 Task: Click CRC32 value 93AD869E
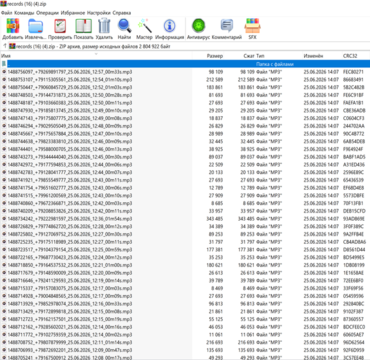[354, 219]
